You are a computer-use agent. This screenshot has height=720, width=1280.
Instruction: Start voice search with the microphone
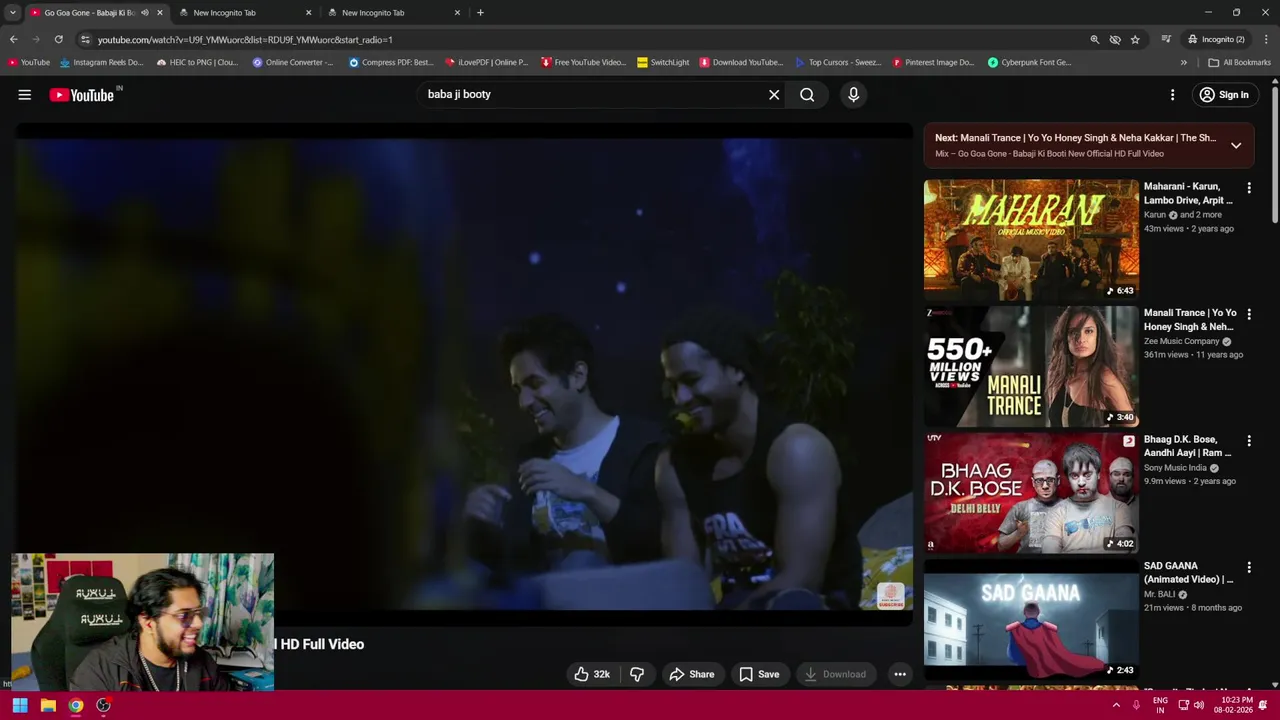853,95
